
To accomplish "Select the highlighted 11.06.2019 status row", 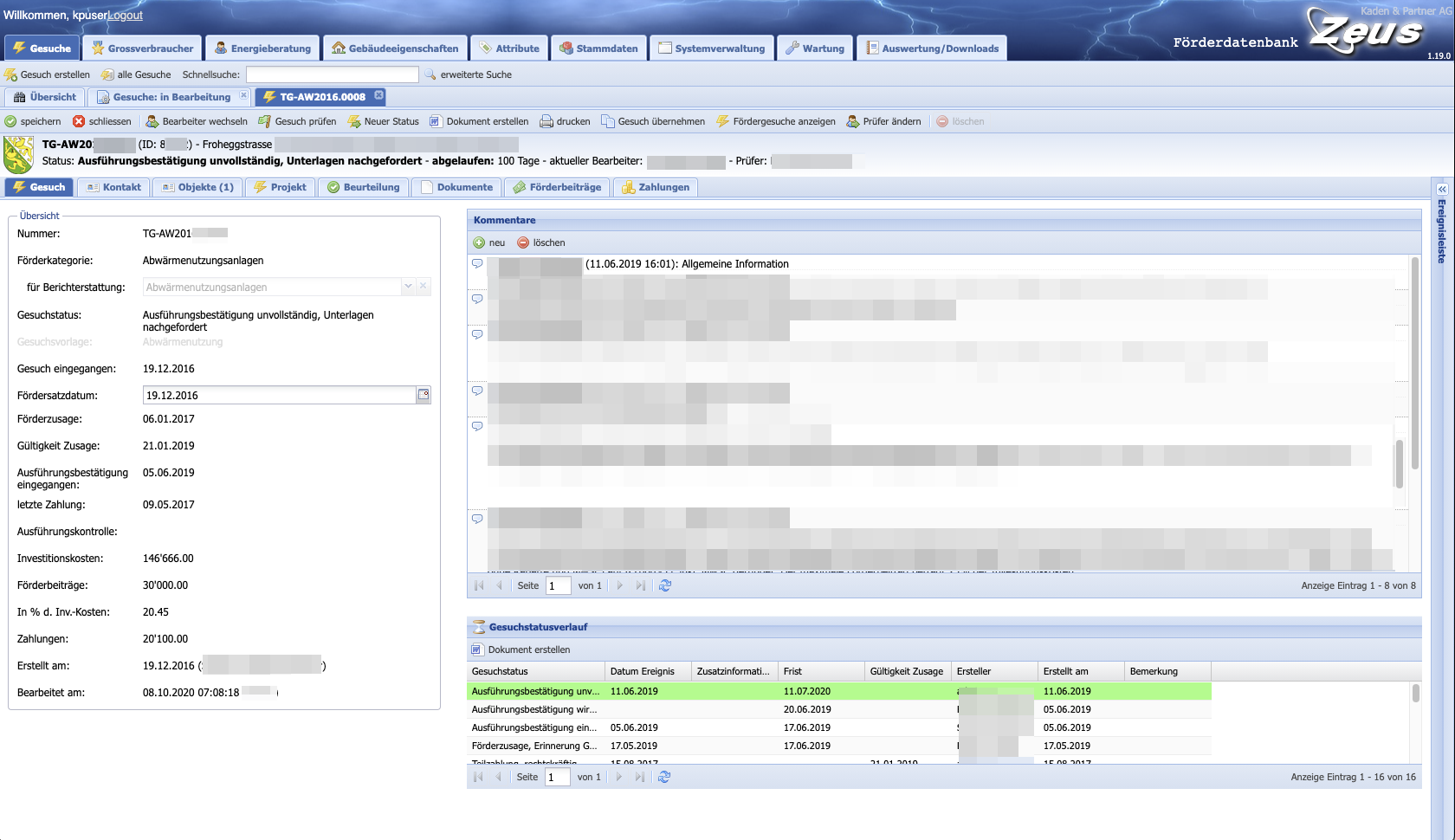I will click(x=838, y=691).
